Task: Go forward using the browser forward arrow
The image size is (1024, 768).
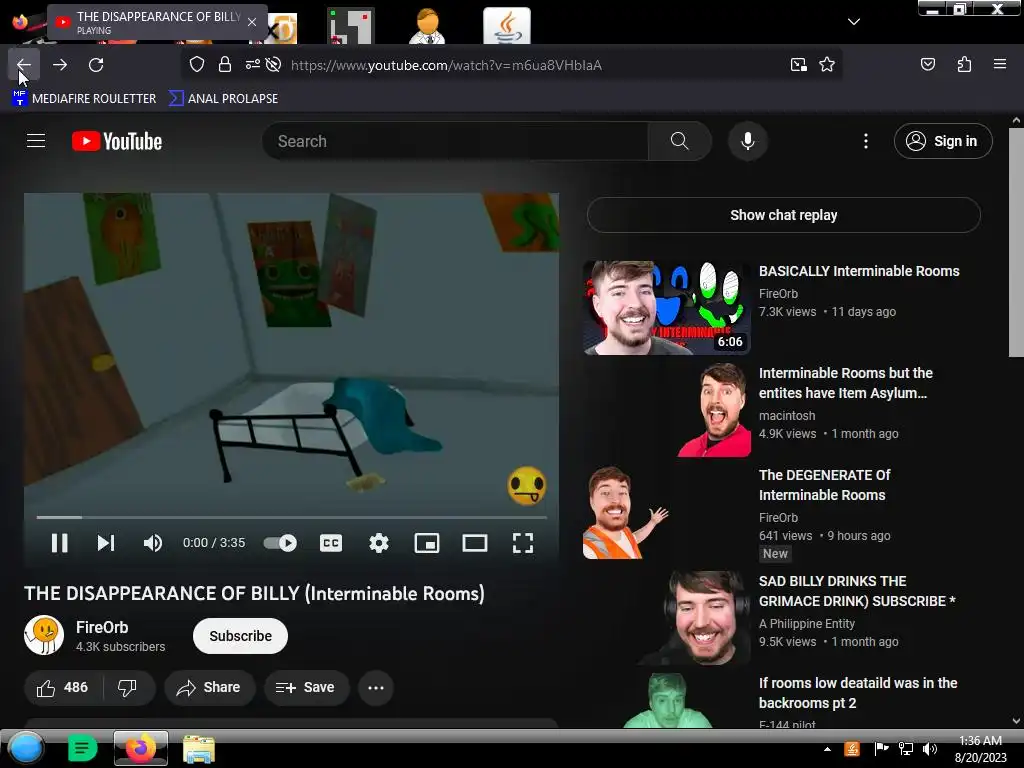Action: 60,65
